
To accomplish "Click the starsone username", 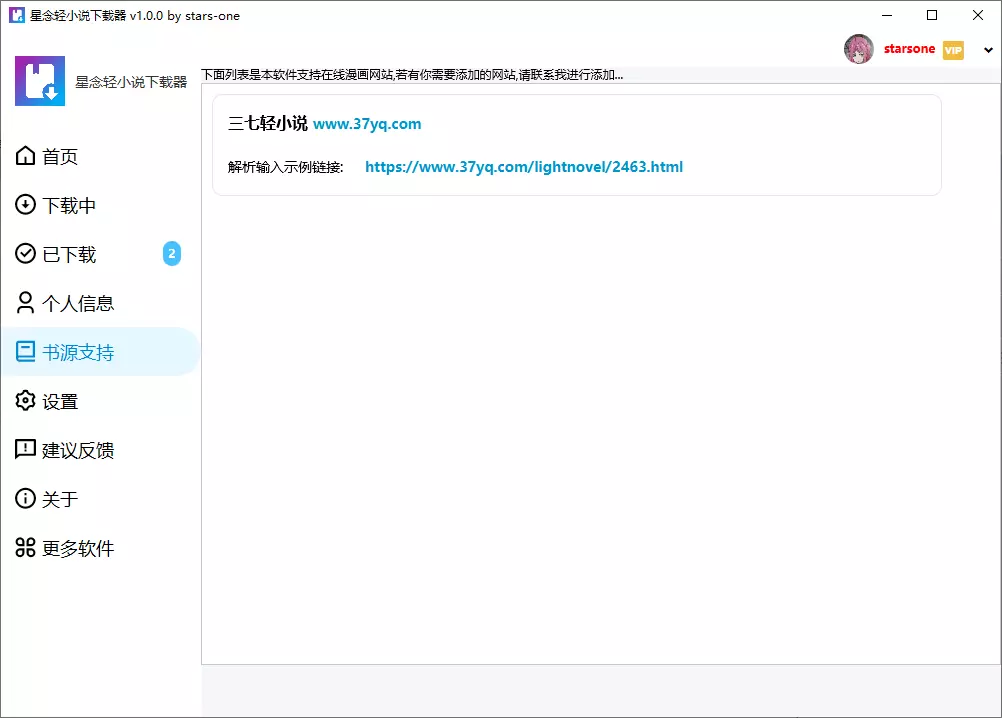I will [909, 49].
